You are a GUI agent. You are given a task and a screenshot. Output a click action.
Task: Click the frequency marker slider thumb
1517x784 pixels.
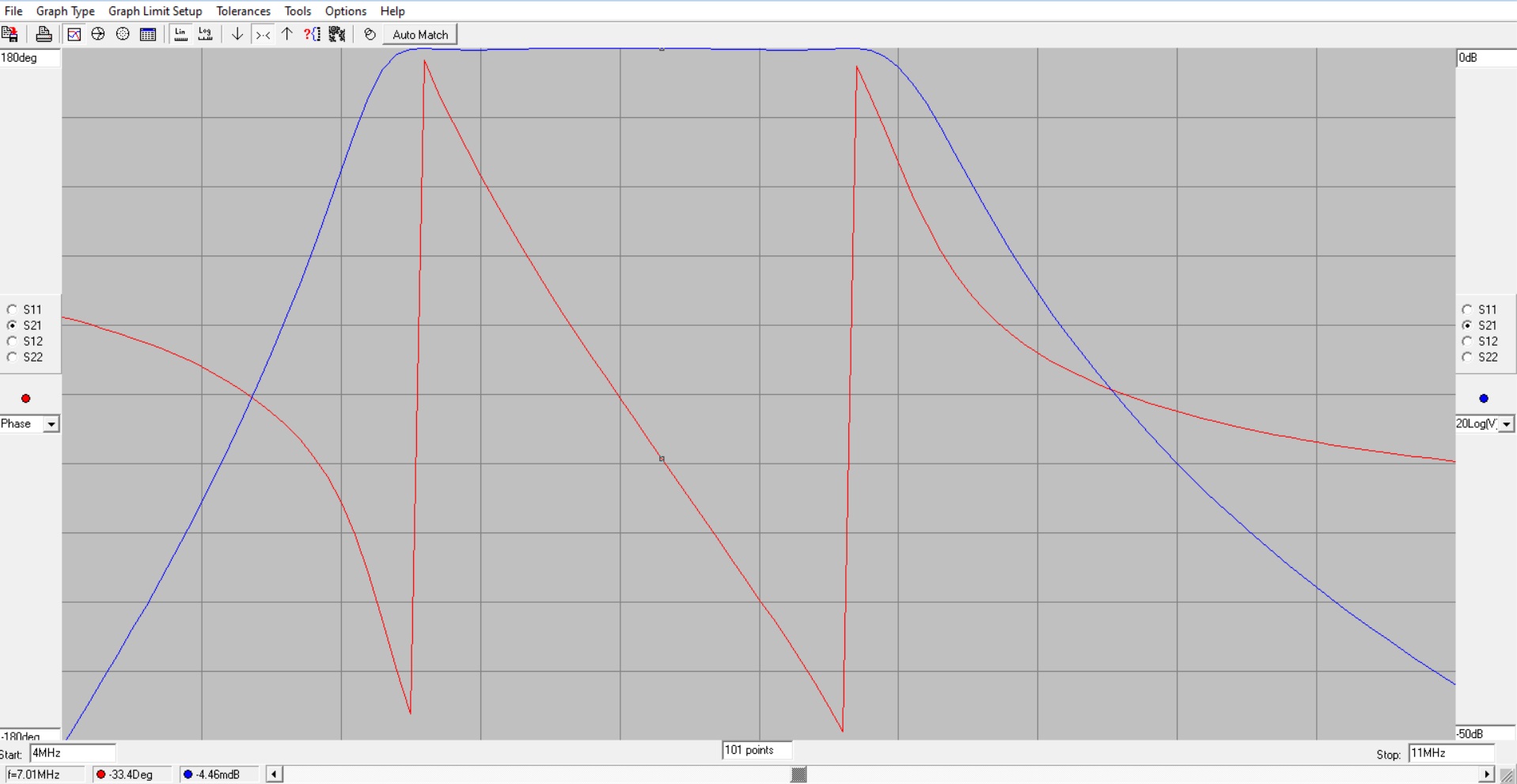coord(799,775)
